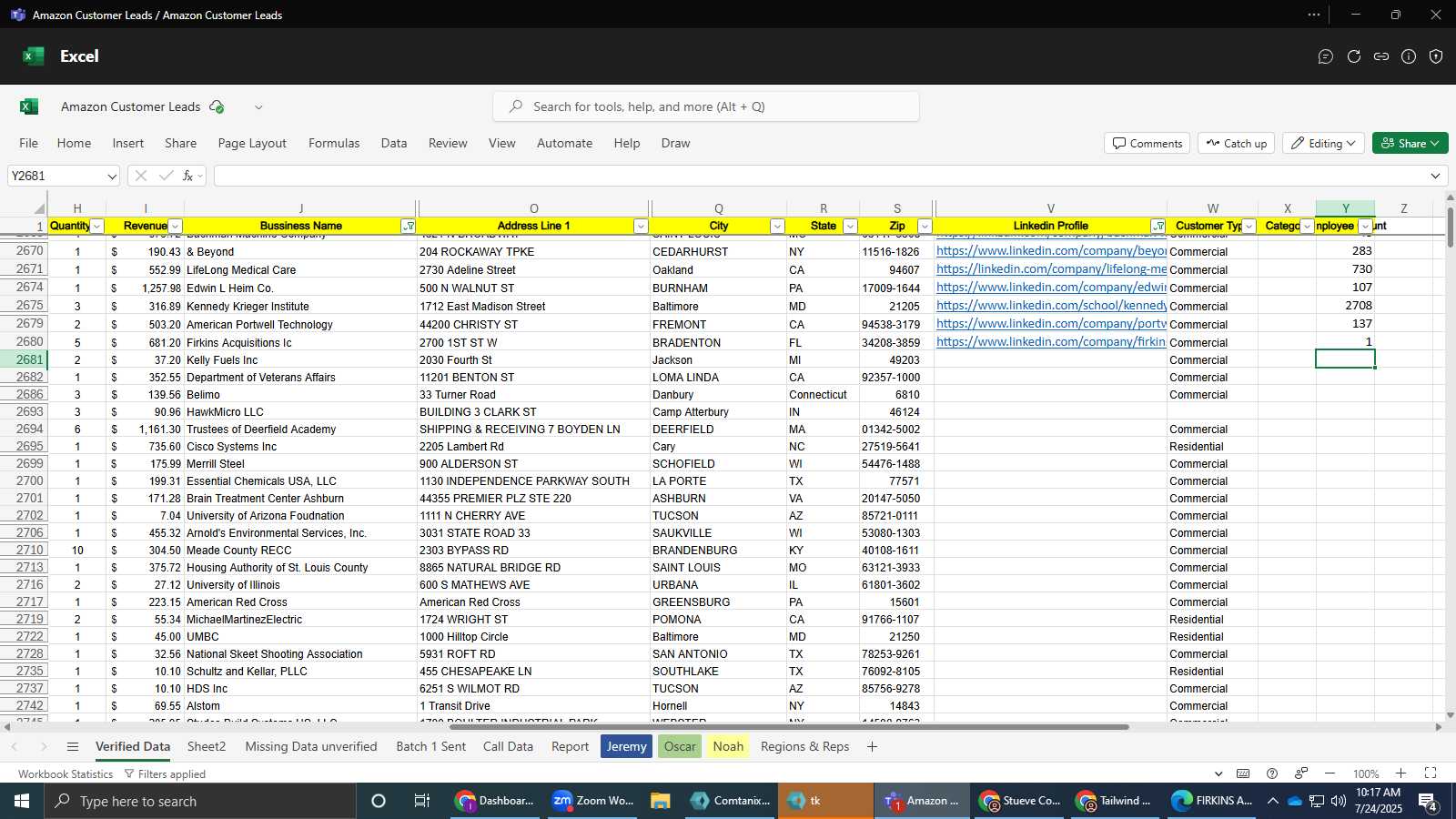The image size is (1456, 819).
Task: Open the Home ribbon tab
Action: [x=74, y=143]
